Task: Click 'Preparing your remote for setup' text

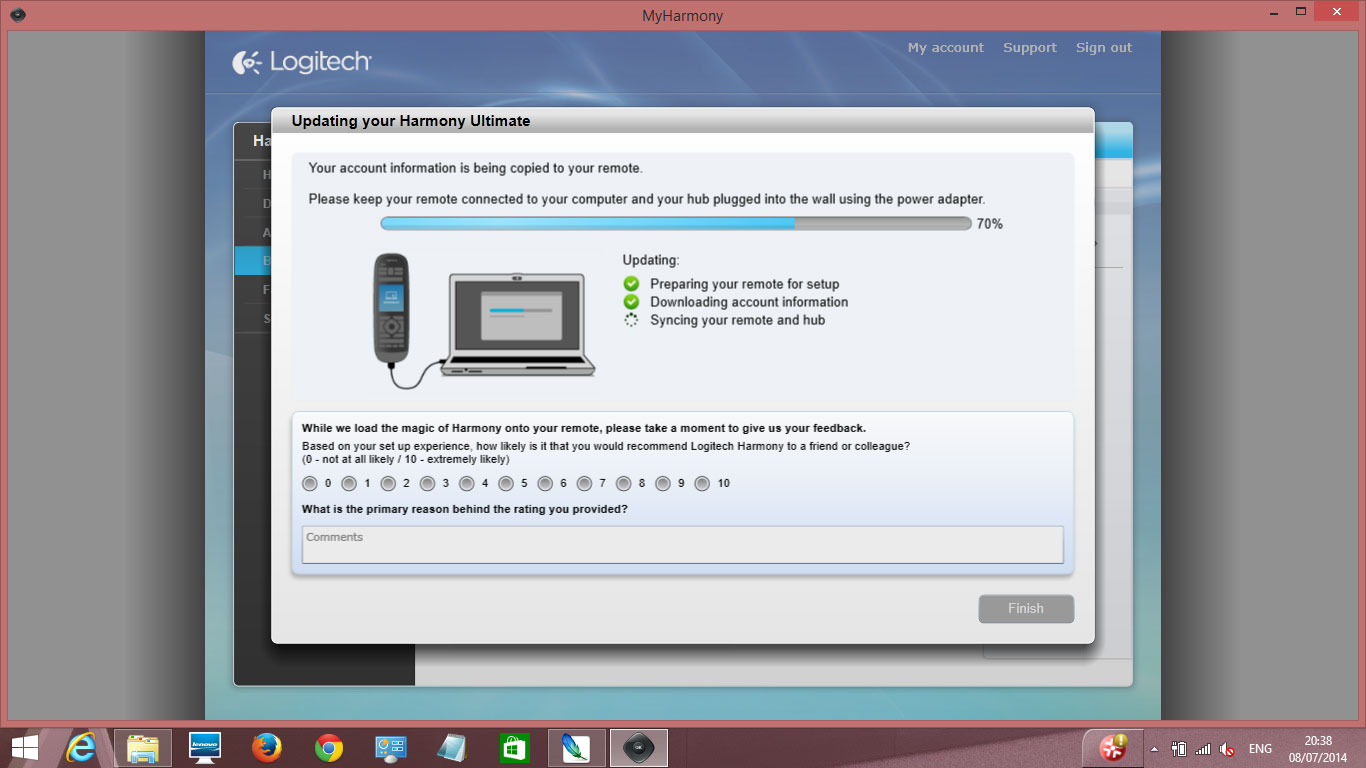Action: 744,284
